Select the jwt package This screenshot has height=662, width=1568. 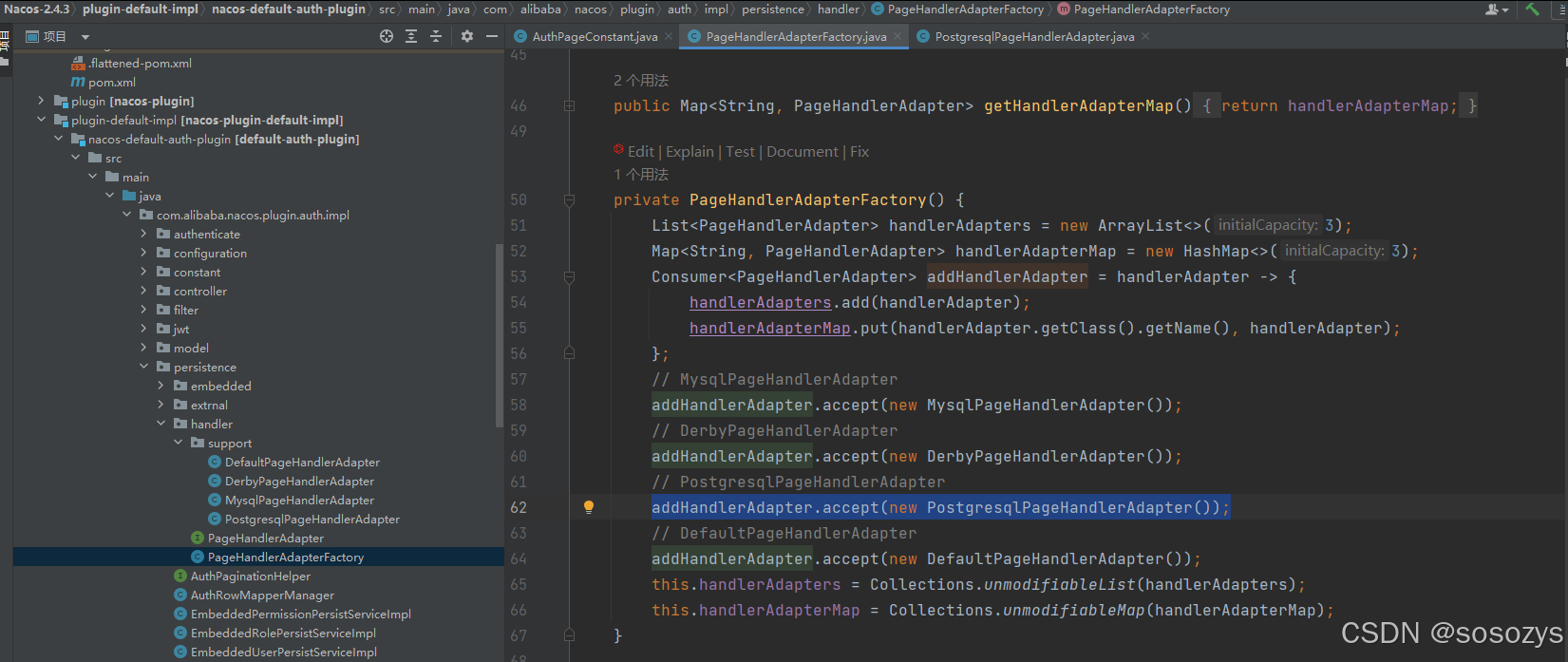click(181, 330)
